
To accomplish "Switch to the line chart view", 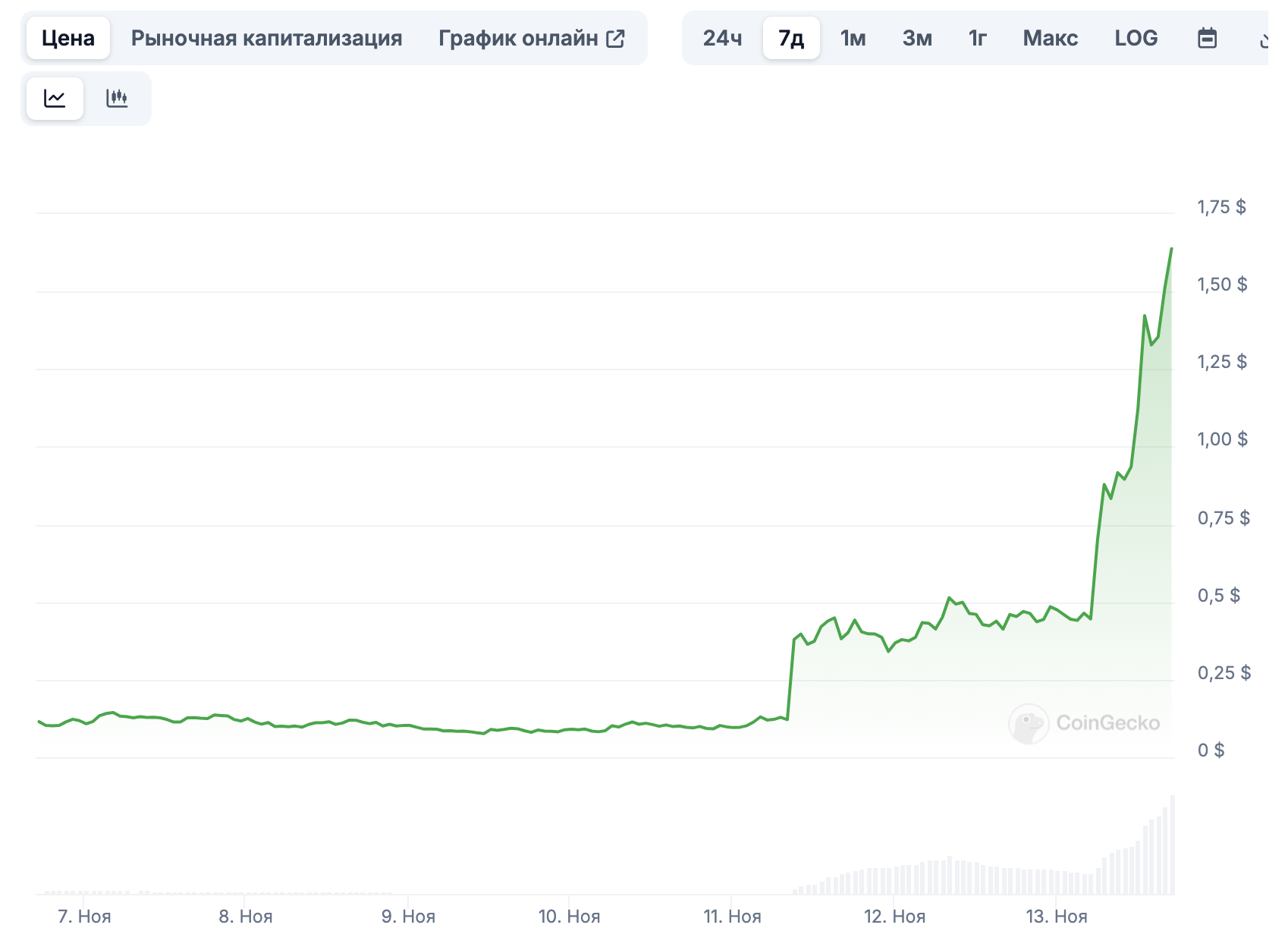I will tap(55, 99).
